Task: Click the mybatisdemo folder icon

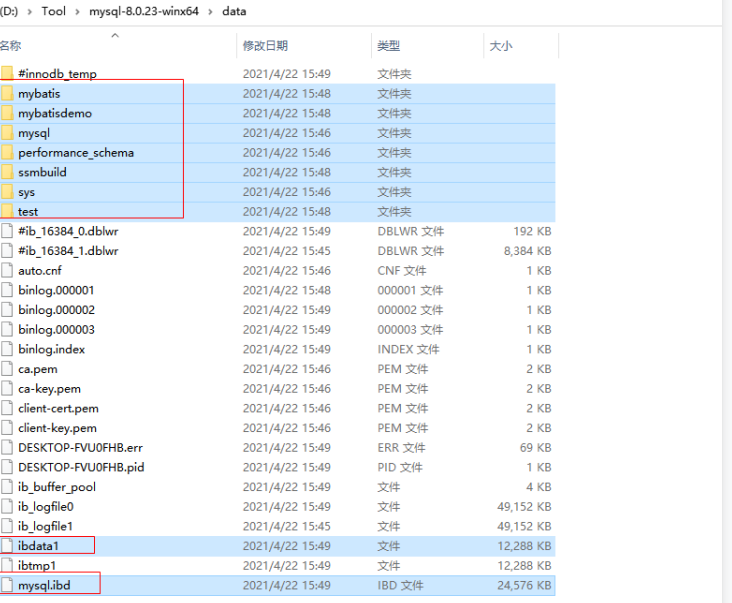Action: click(7, 113)
